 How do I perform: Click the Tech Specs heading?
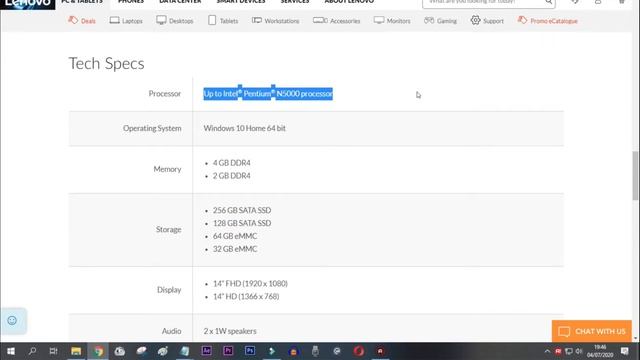click(x=107, y=63)
